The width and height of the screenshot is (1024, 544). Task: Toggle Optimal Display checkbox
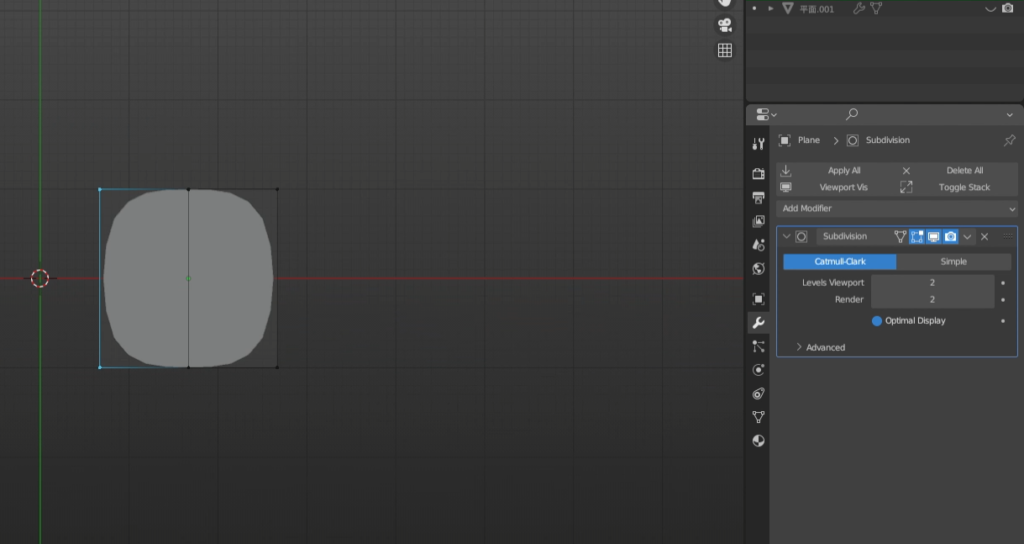pos(877,321)
